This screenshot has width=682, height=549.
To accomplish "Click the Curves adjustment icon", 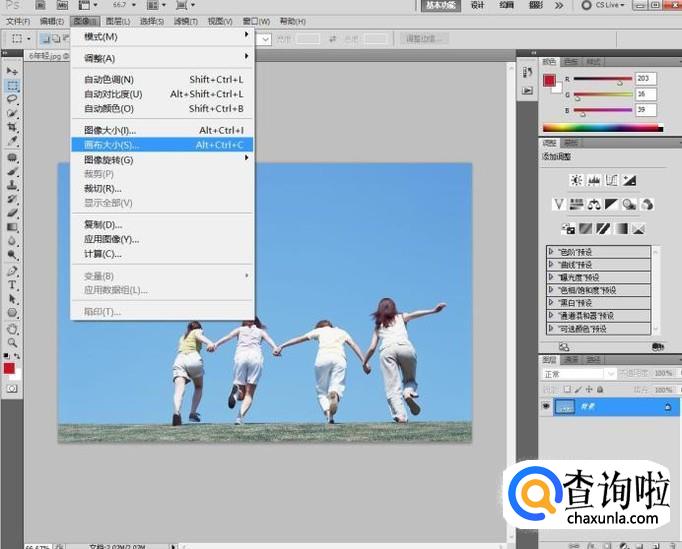I will tap(612, 180).
